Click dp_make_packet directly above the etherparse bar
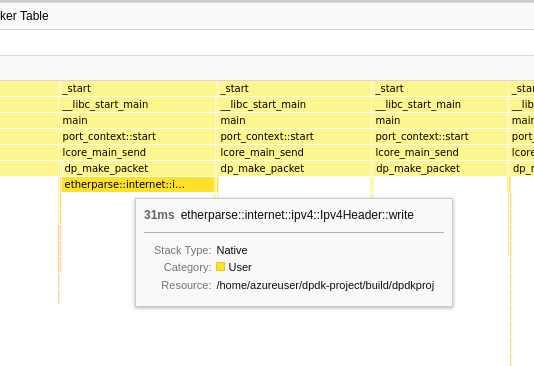 138,168
